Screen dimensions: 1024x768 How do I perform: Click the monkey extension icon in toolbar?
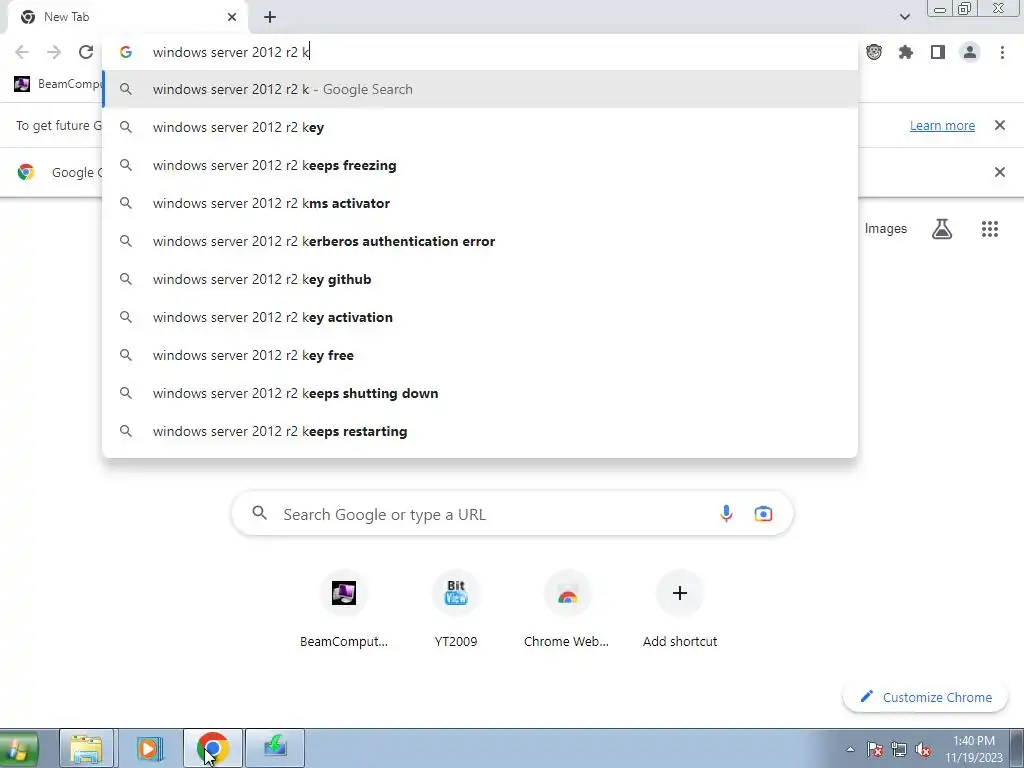[x=874, y=52]
